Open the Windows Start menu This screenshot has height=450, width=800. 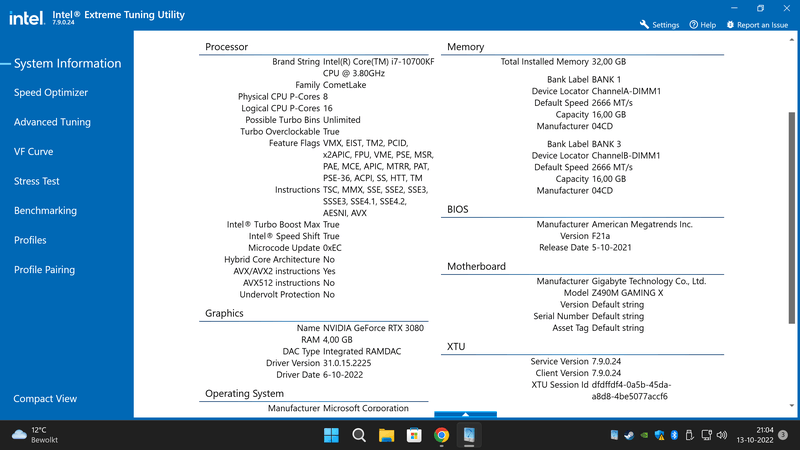tap(331, 435)
